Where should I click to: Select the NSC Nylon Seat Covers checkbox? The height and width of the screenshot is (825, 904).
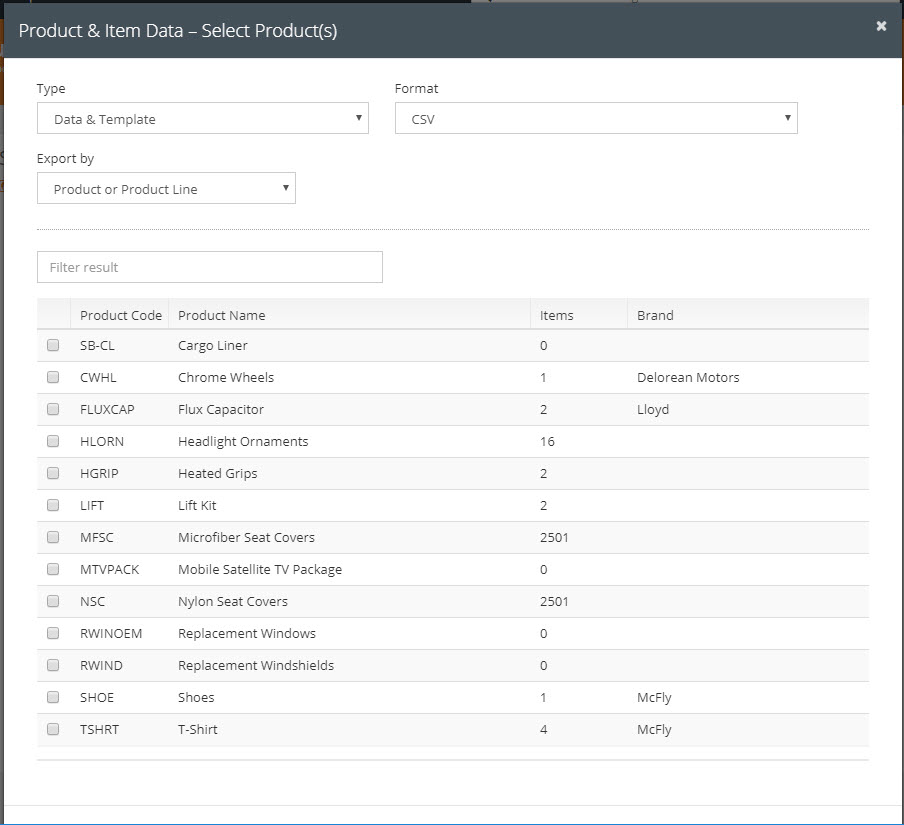tap(53, 601)
